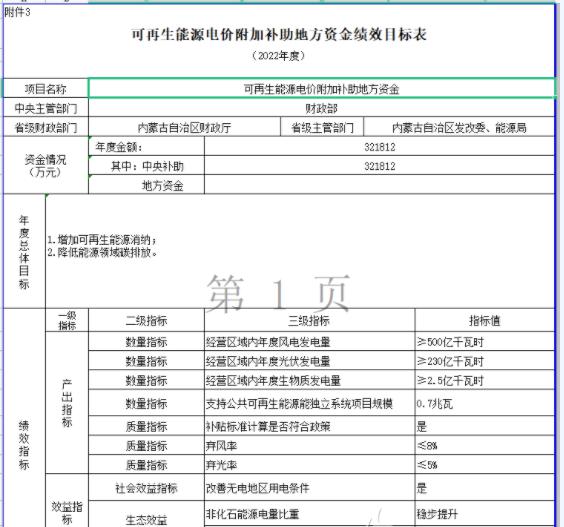The height and width of the screenshot is (527, 564).
Task: Select the （2022年度） subtitle cell
Action: [279, 56]
